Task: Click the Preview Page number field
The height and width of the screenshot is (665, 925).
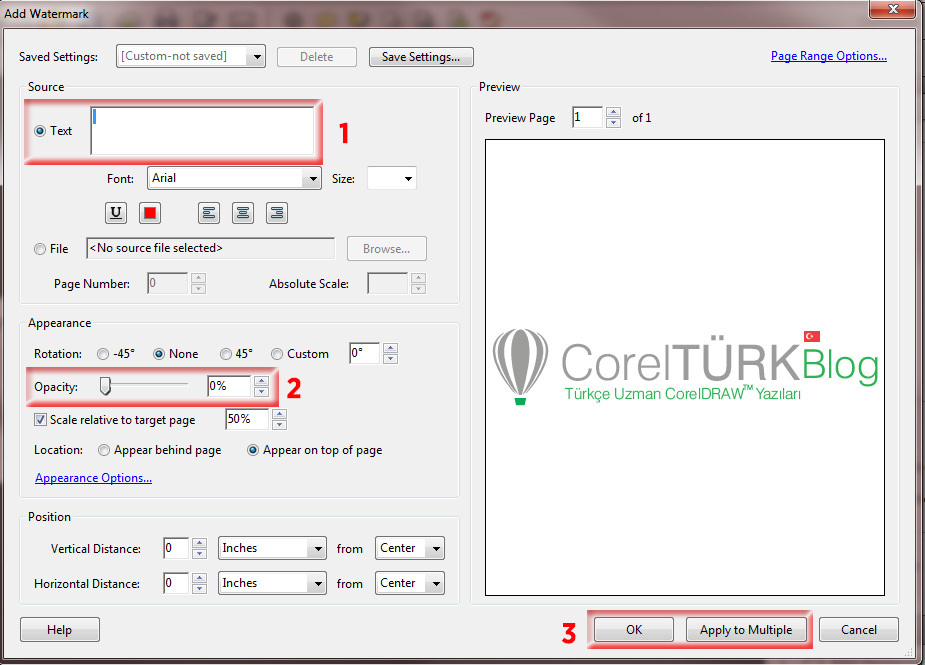Action: click(588, 117)
